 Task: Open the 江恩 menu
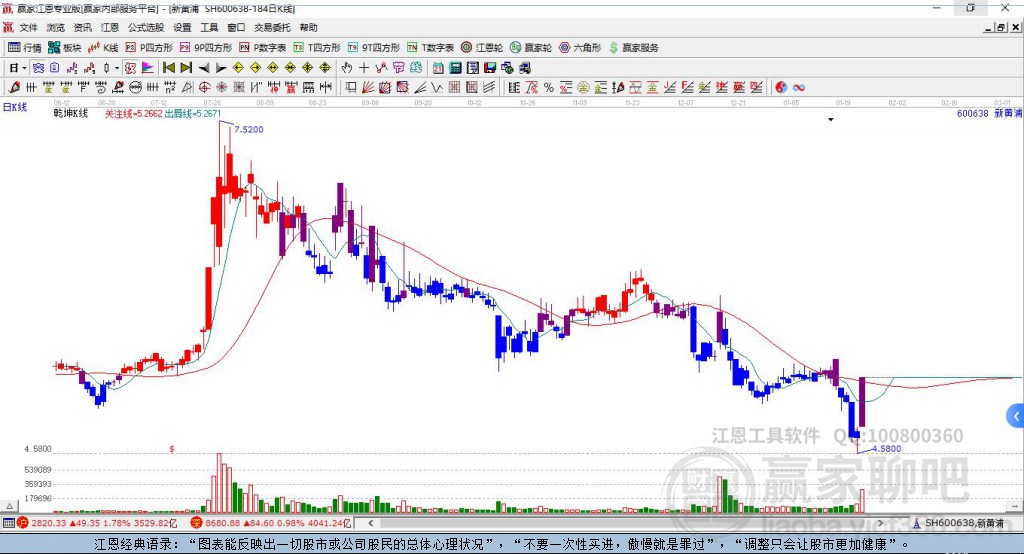(x=110, y=27)
